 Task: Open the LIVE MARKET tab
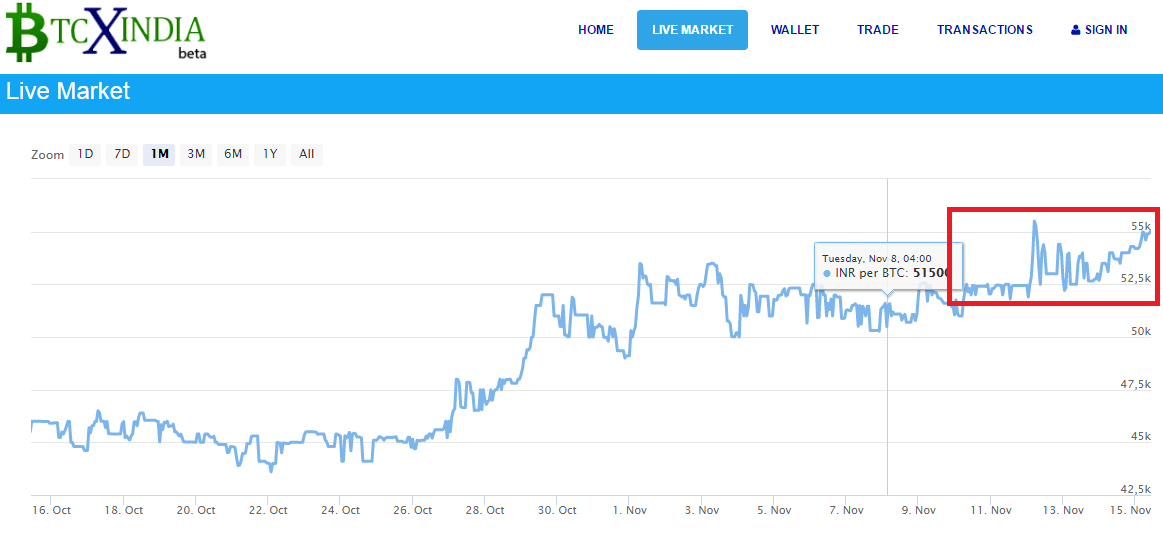point(692,30)
